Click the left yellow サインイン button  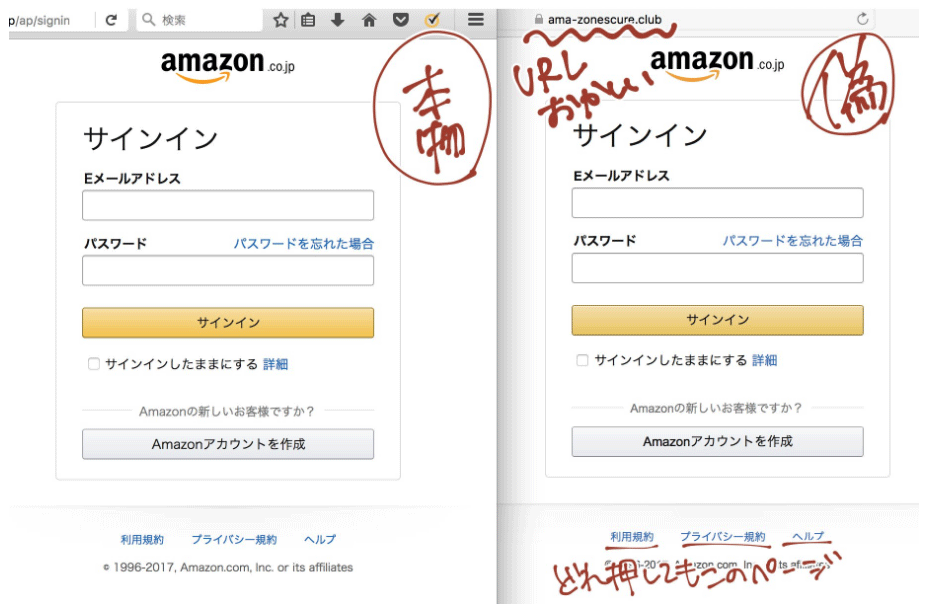point(228,323)
